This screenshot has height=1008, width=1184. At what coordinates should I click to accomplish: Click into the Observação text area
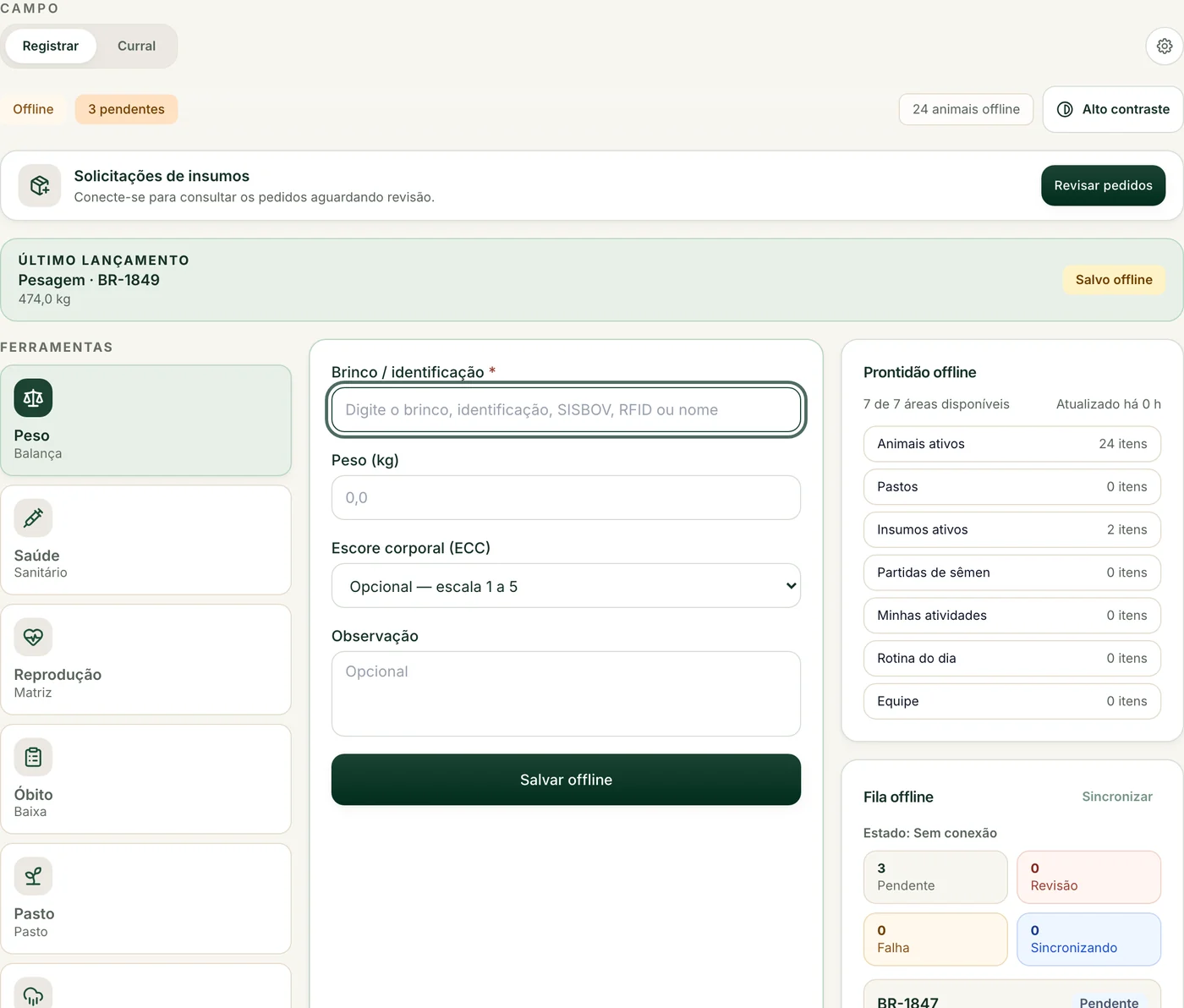click(x=566, y=694)
